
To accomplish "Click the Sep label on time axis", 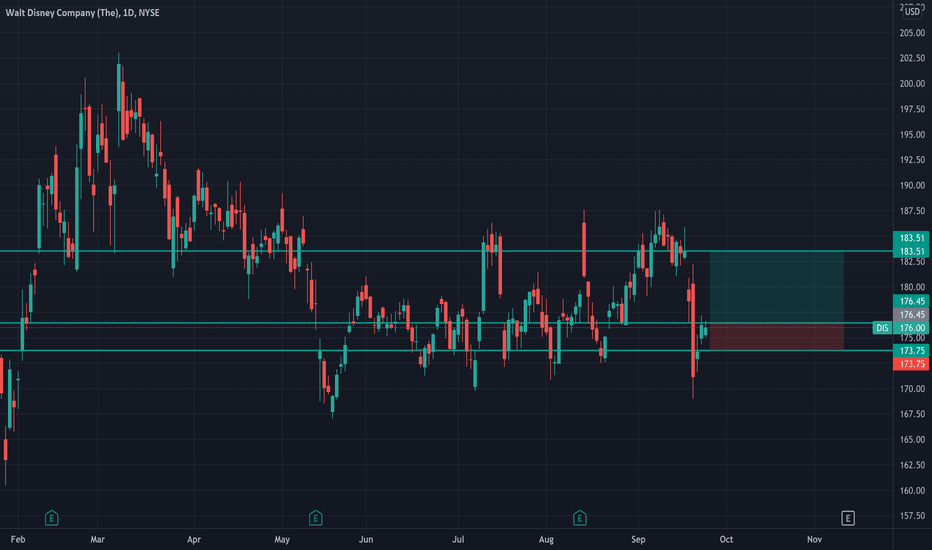I will click(638, 539).
